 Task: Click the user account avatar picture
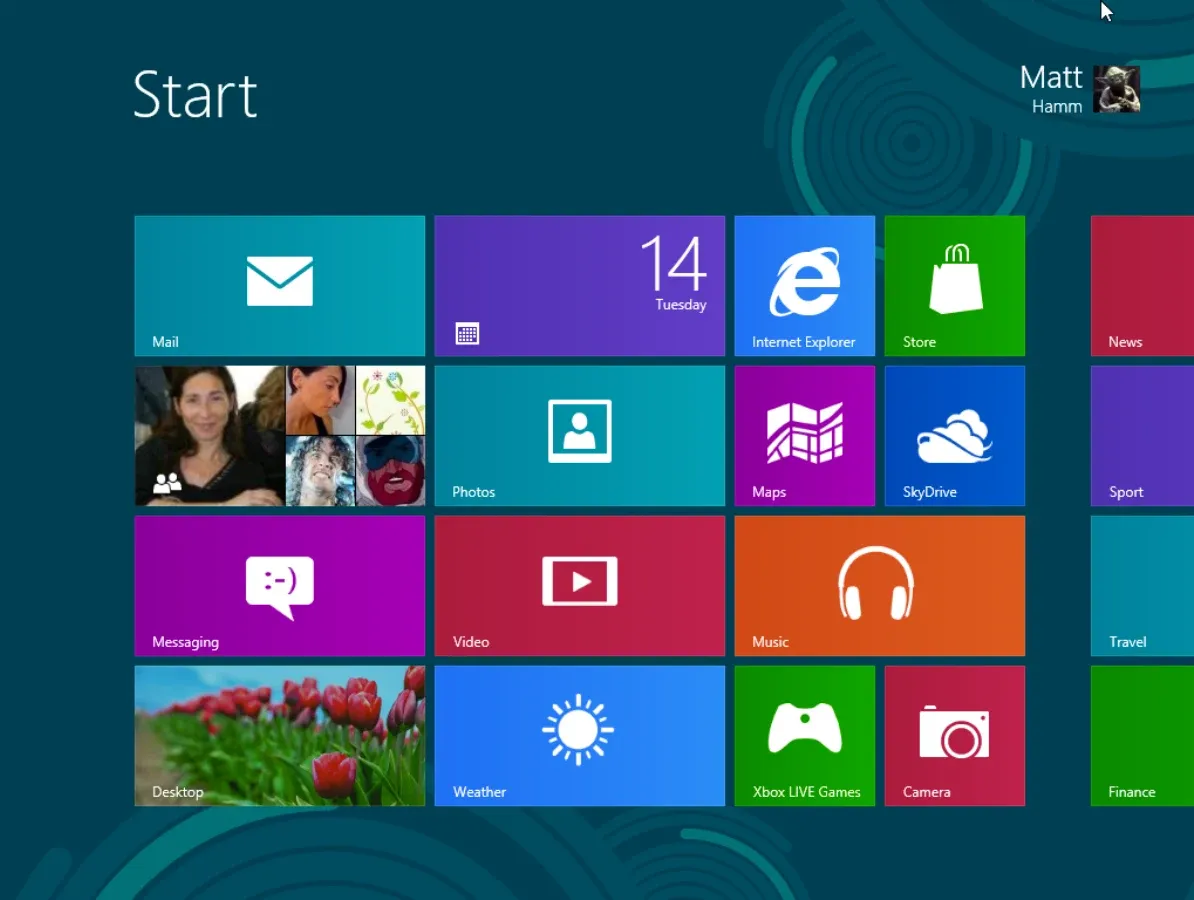[1116, 89]
